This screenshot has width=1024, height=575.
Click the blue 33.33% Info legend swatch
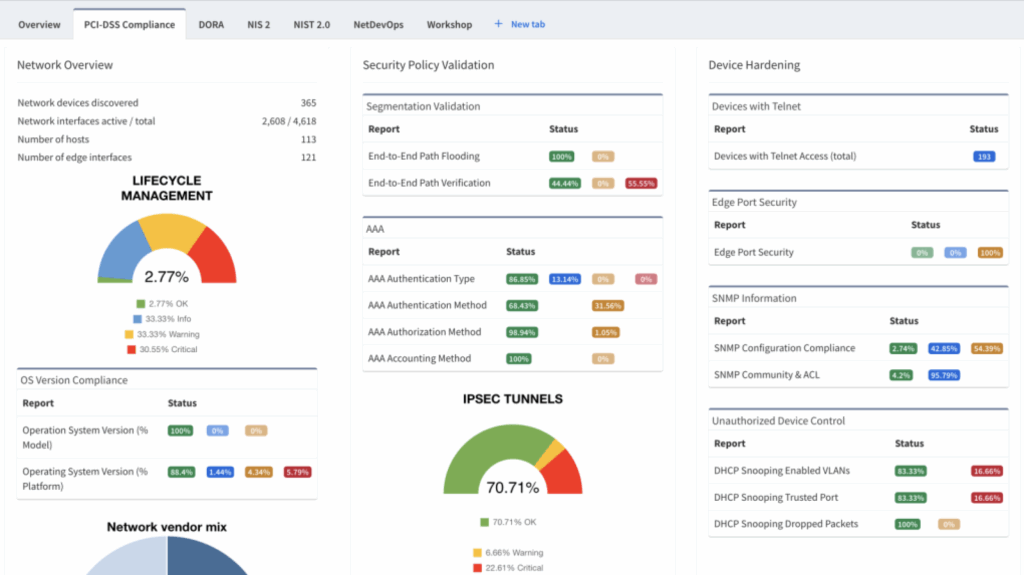pyautogui.click(x=137, y=319)
